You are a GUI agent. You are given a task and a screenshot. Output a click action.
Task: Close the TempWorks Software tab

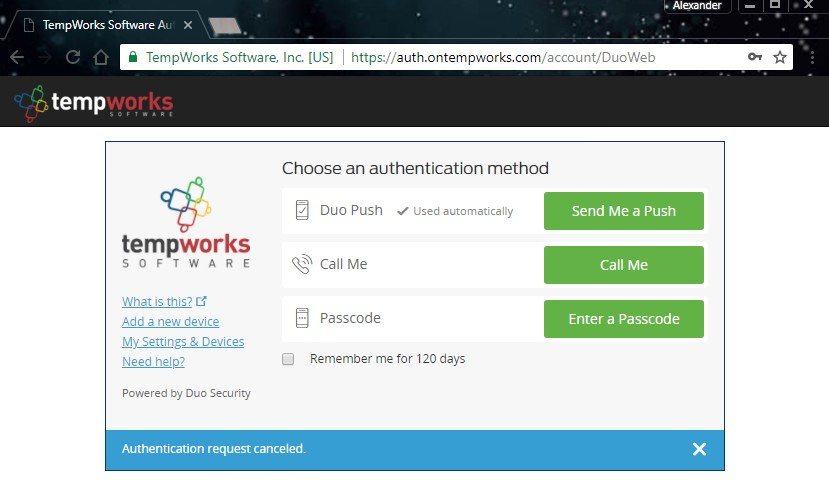pyautogui.click(x=188, y=25)
